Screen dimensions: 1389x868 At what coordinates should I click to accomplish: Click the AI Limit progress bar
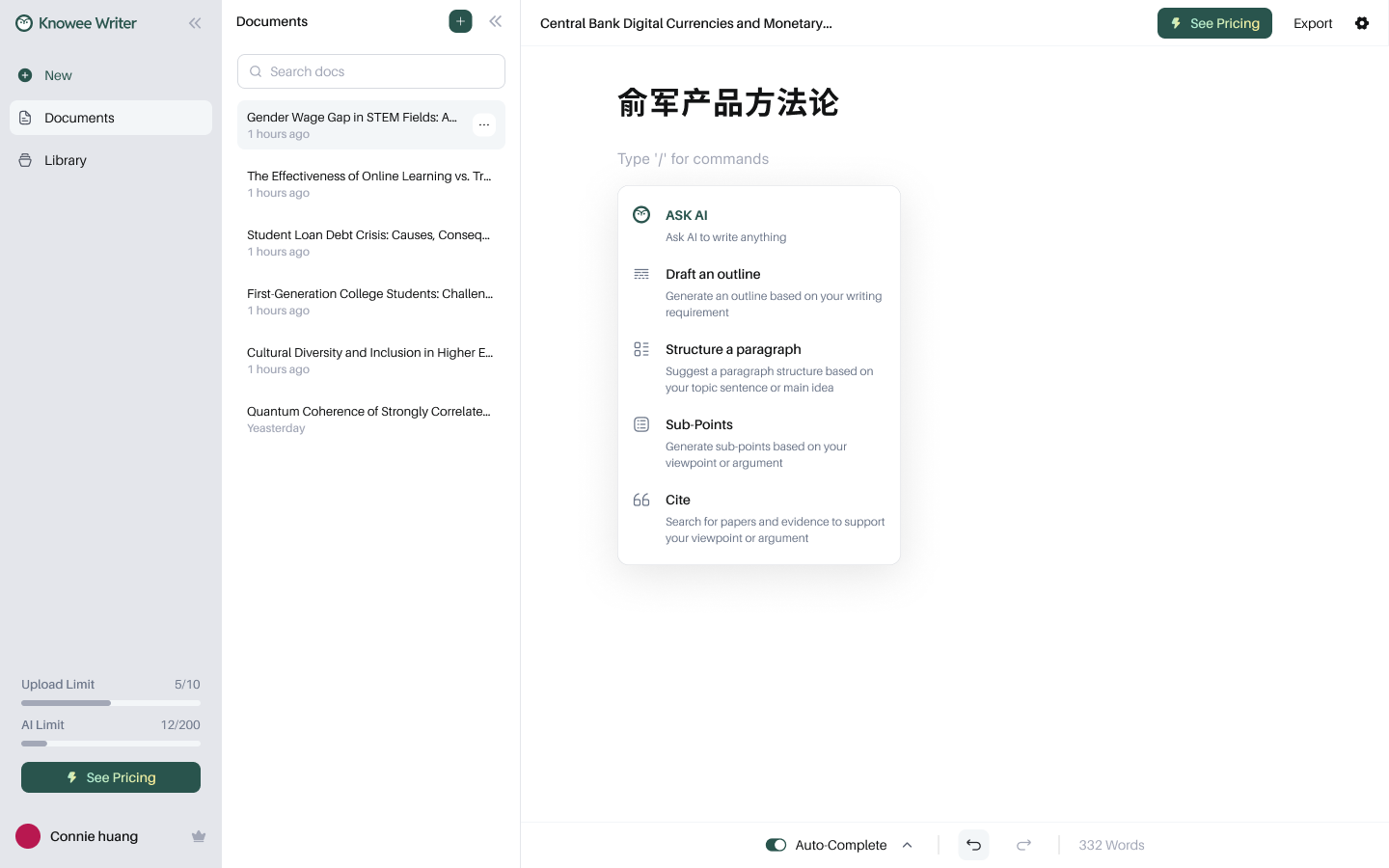pos(111,744)
